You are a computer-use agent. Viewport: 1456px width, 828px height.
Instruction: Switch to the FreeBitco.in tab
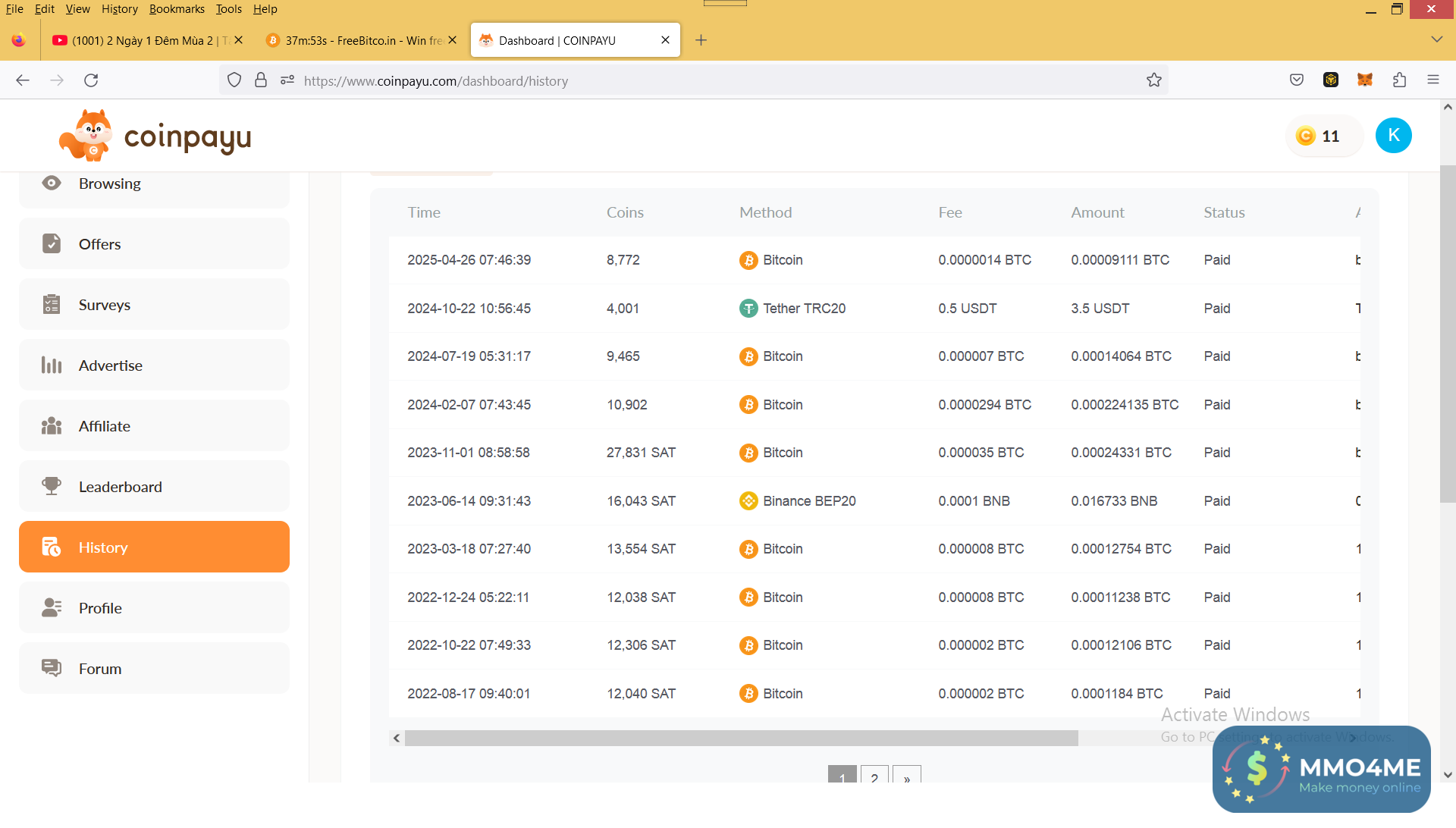356,40
